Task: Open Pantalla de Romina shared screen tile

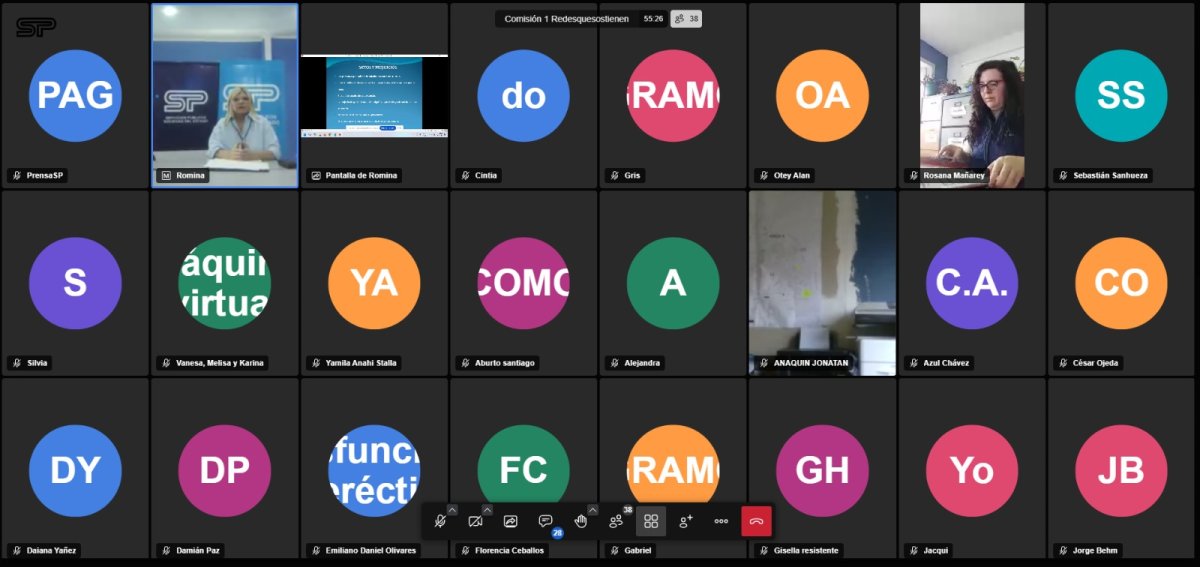Action: [x=374, y=96]
